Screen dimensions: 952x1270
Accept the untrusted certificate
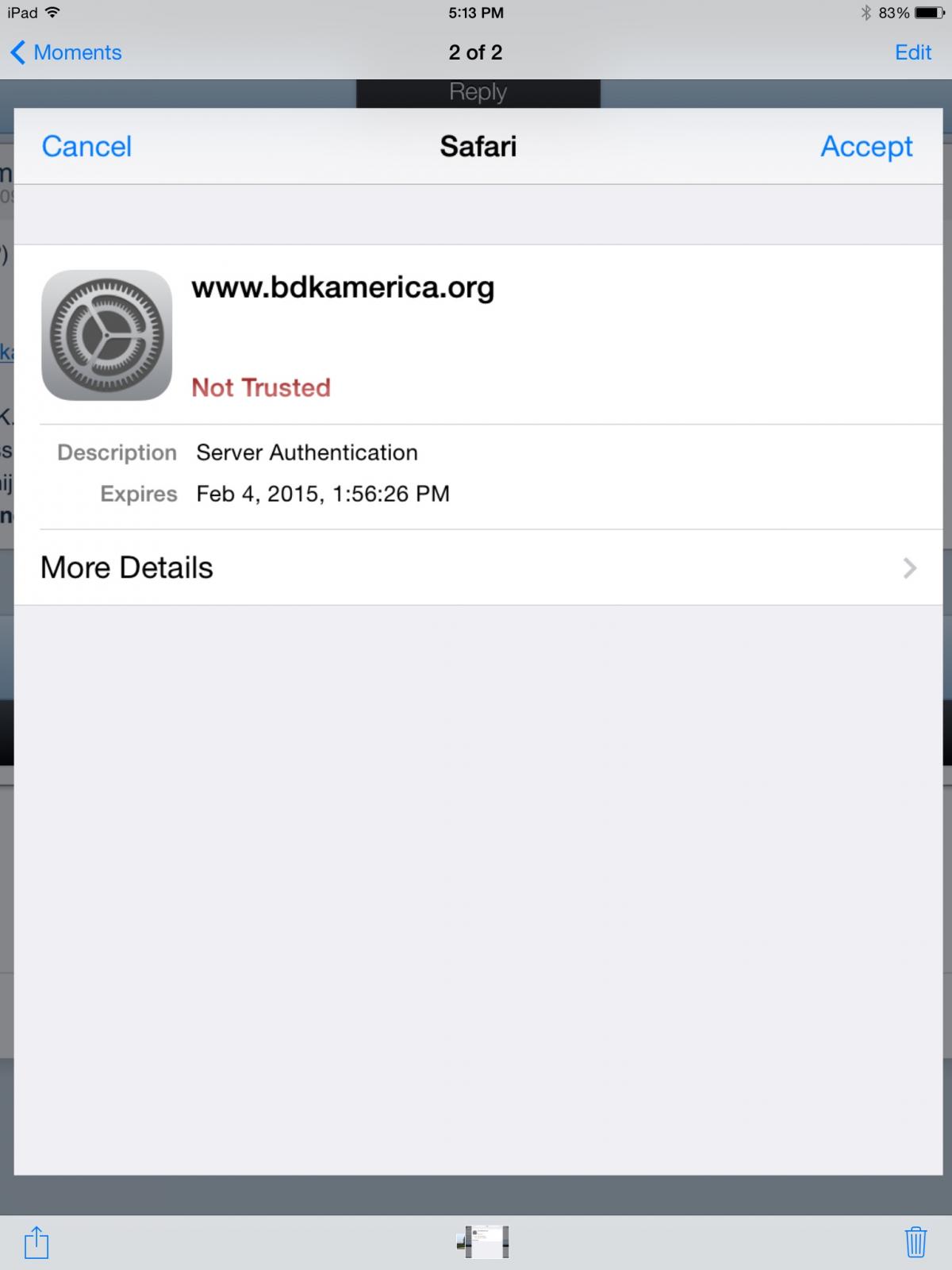866,147
